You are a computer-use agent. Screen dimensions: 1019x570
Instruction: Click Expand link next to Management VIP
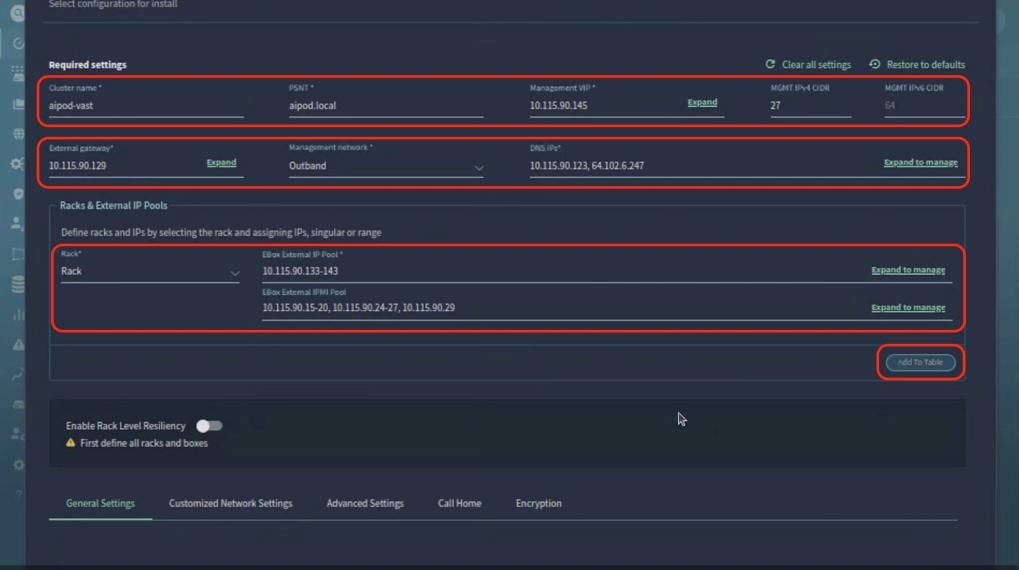[702, 102]
